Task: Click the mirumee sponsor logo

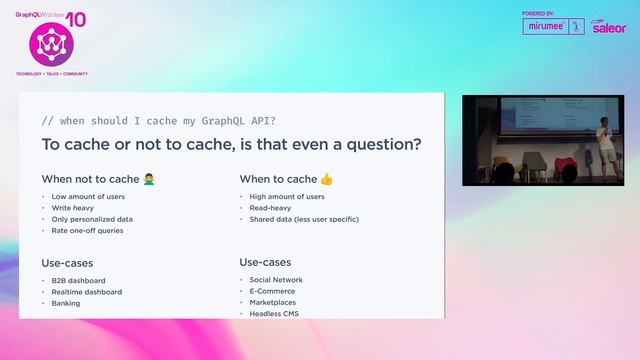Action: (553, 27)
